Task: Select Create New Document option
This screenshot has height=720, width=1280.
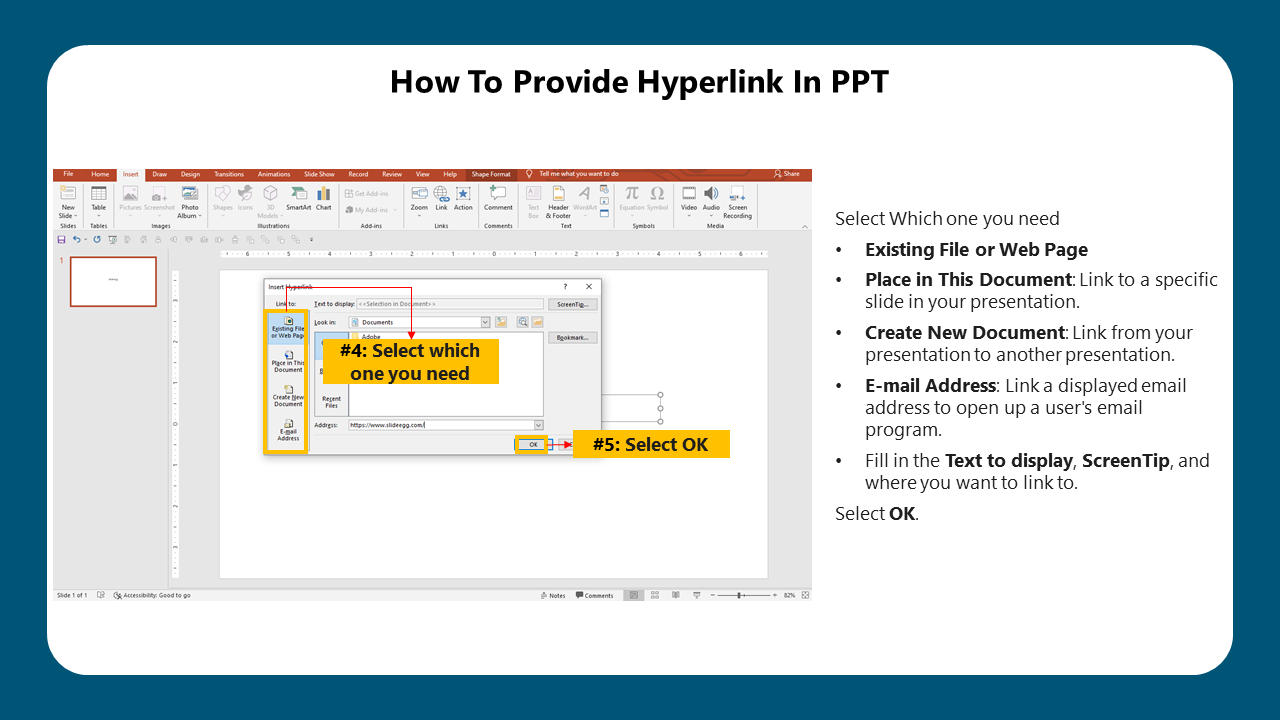Action: tap(288, 396)
